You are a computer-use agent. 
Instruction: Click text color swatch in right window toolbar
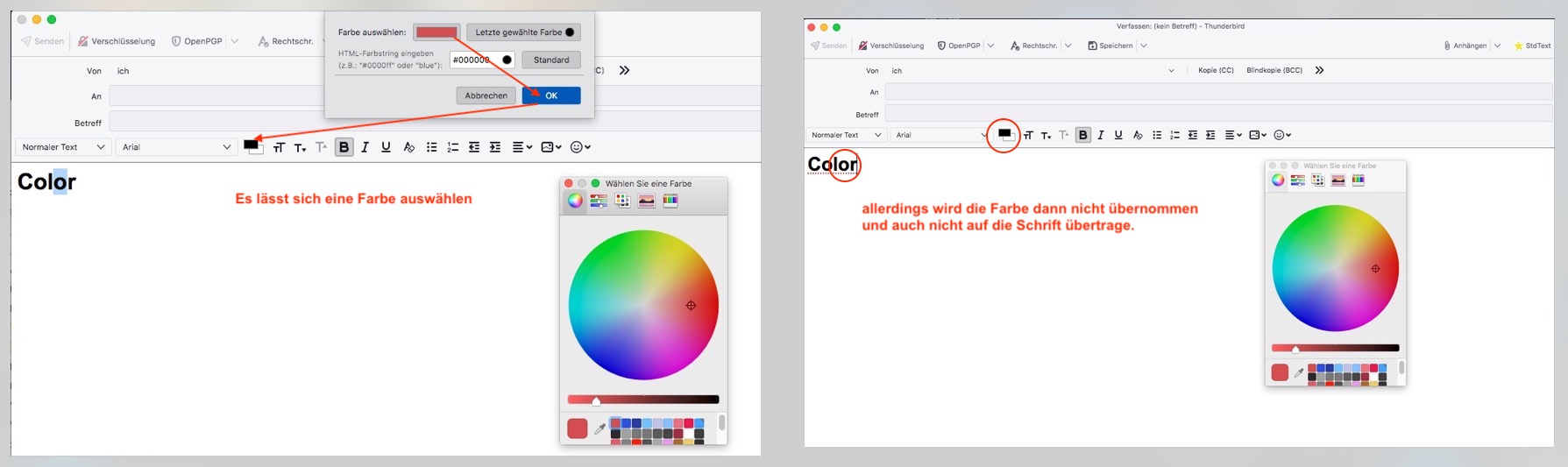(1004, 134)
